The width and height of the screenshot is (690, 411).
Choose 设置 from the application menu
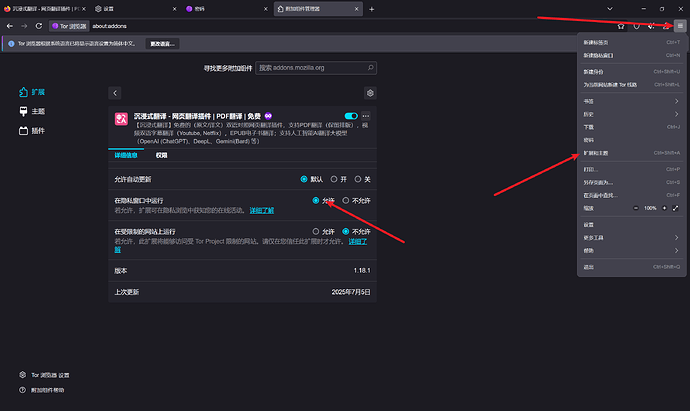[631, 224]
